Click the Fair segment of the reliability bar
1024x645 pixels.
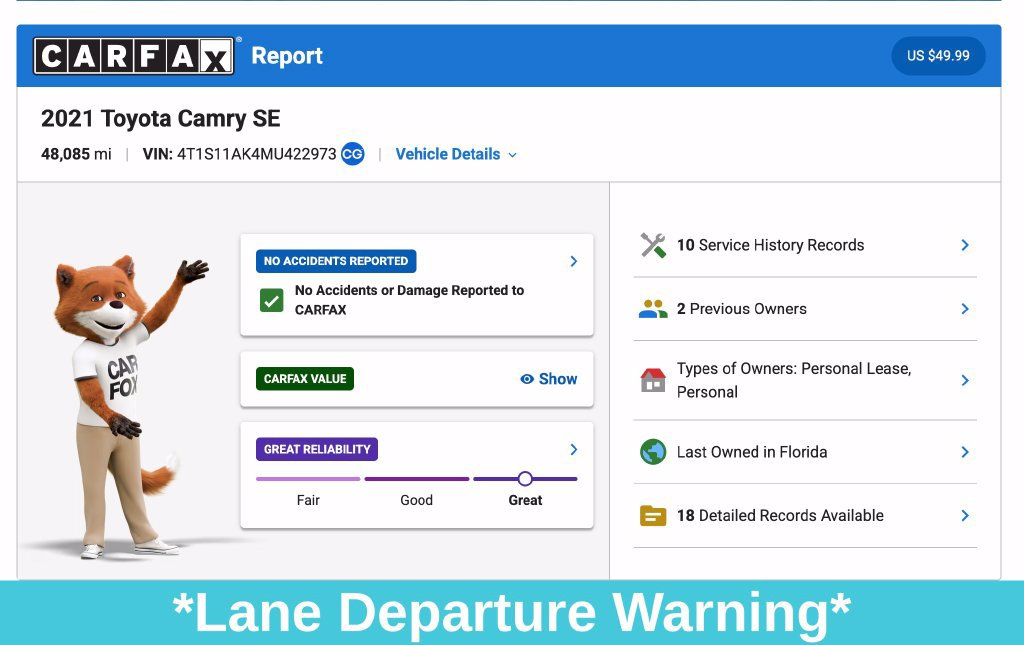(x=308, y=479)
